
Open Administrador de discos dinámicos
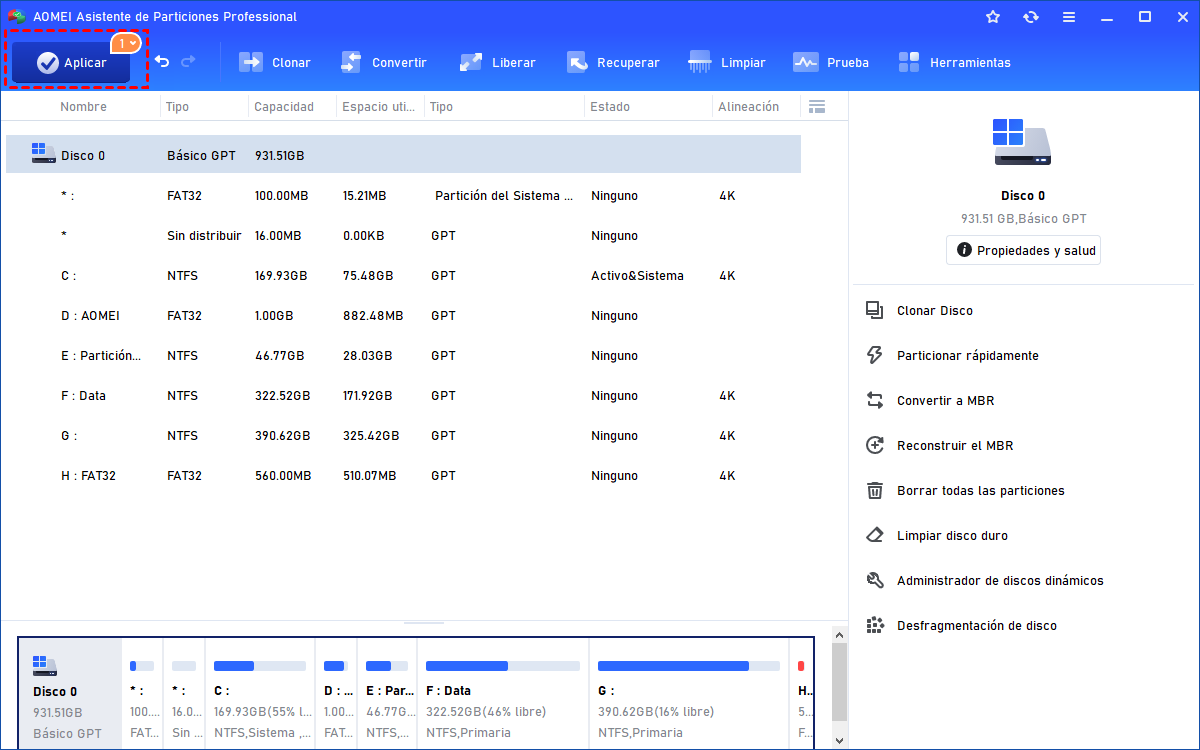point(1000,581)
